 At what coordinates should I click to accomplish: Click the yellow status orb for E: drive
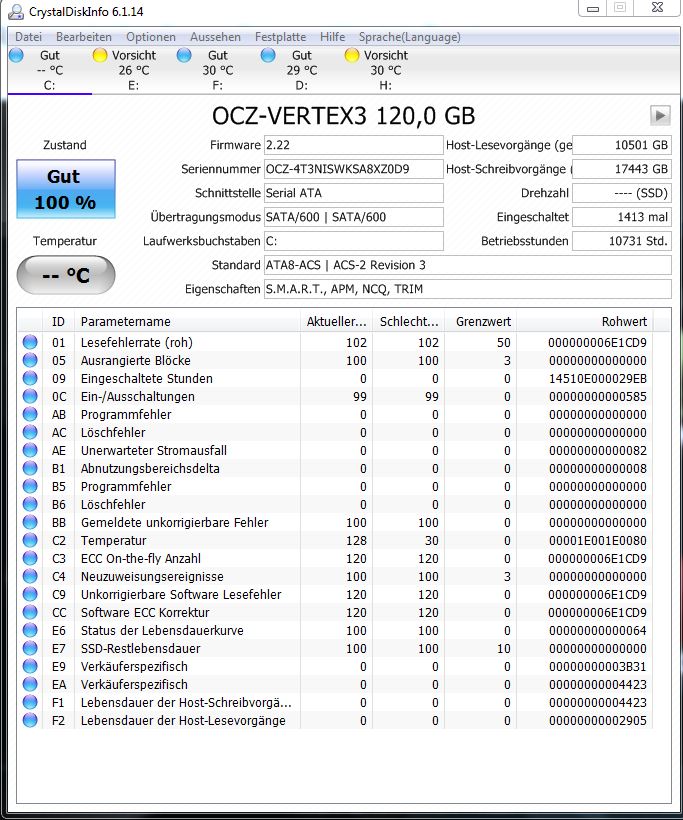click(100, 55)
